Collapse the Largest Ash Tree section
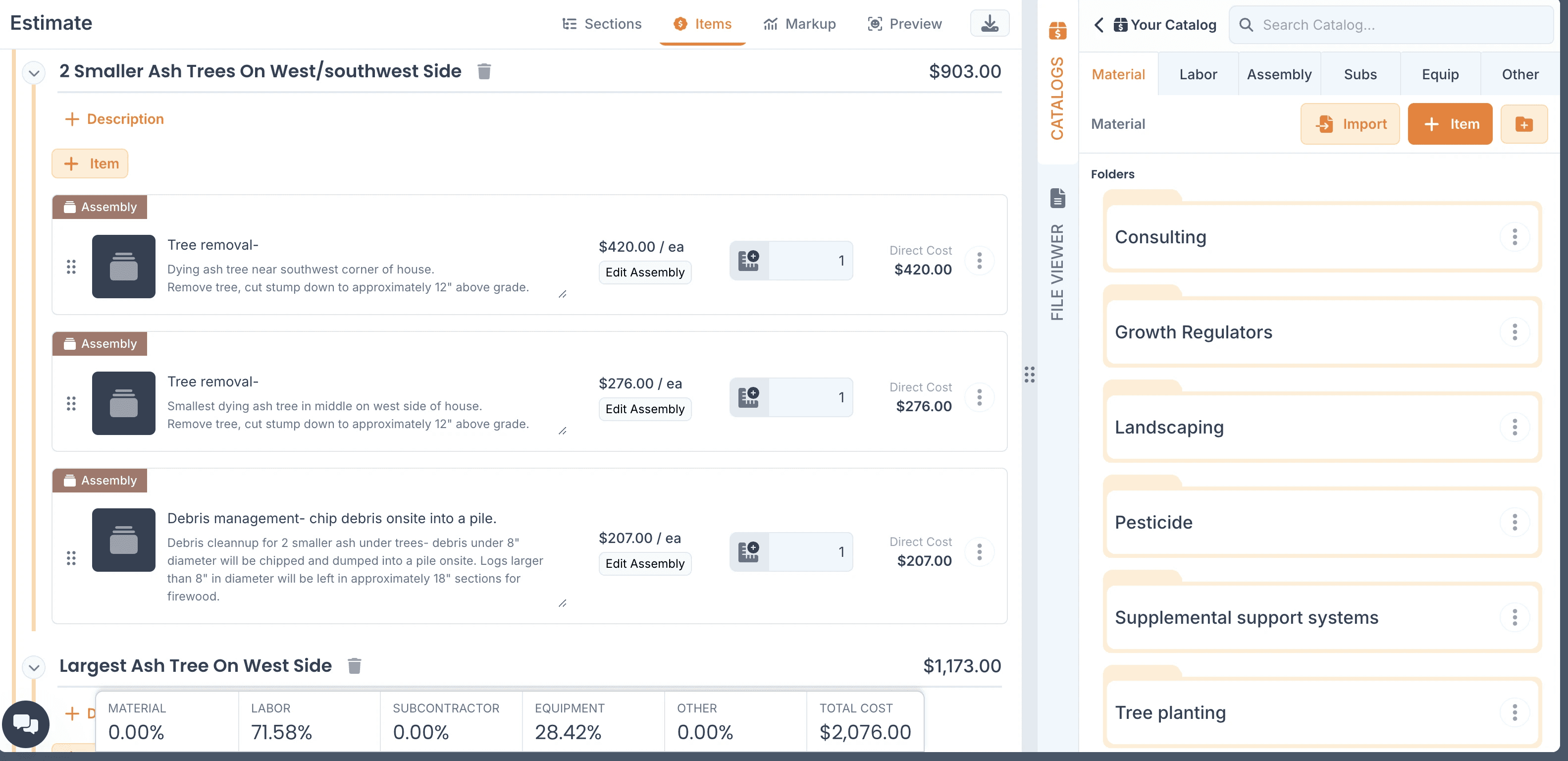The width and height of the screenshot is (1568, 761). click(x=34, y=667)
